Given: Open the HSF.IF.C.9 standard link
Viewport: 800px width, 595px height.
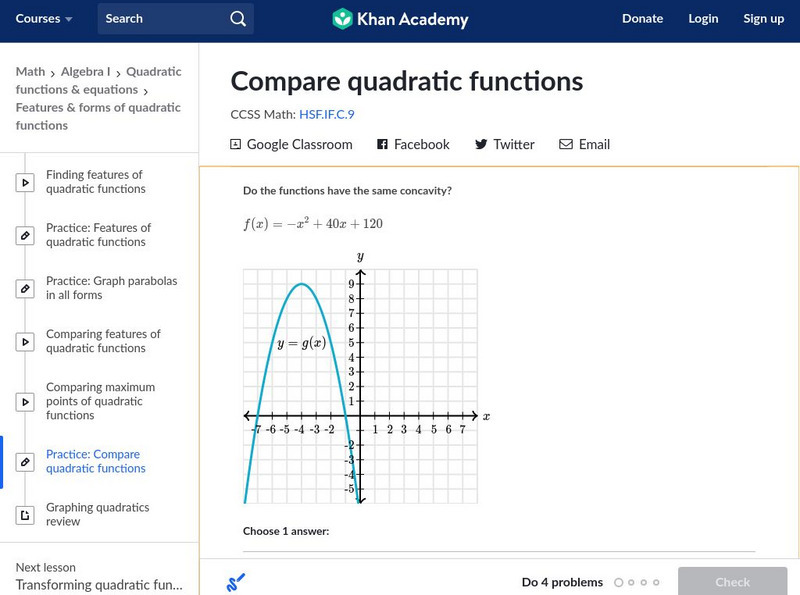Looking at the screenshot, I should tap(326, 114).
